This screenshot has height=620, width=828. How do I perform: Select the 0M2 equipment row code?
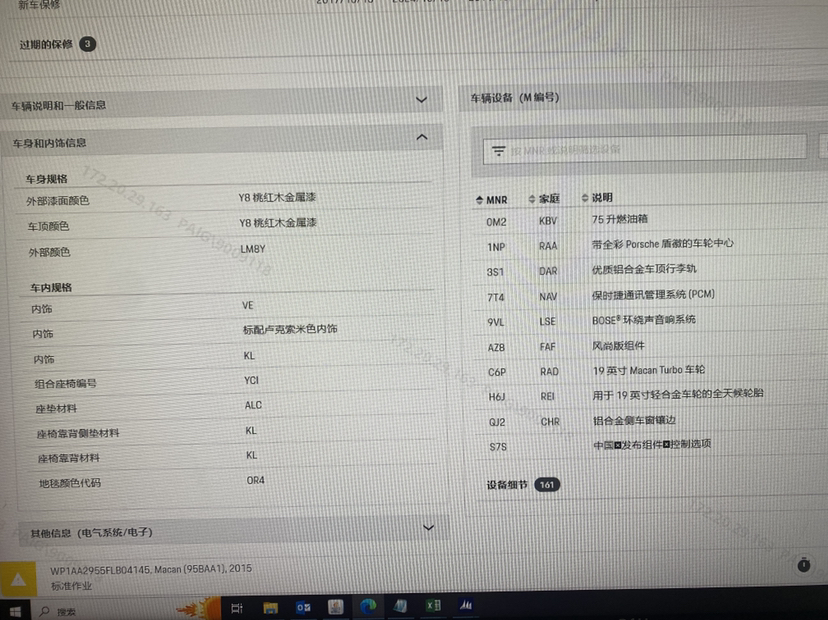(496, 222)
